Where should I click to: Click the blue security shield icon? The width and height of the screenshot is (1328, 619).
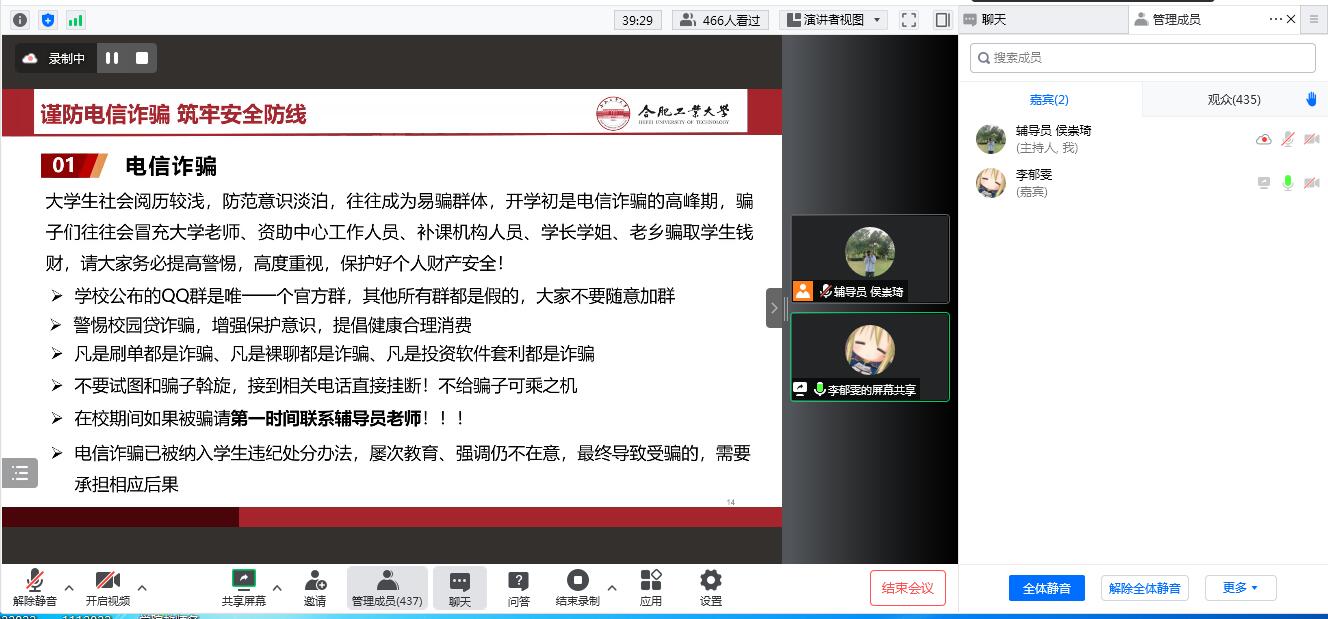point(48,20)
